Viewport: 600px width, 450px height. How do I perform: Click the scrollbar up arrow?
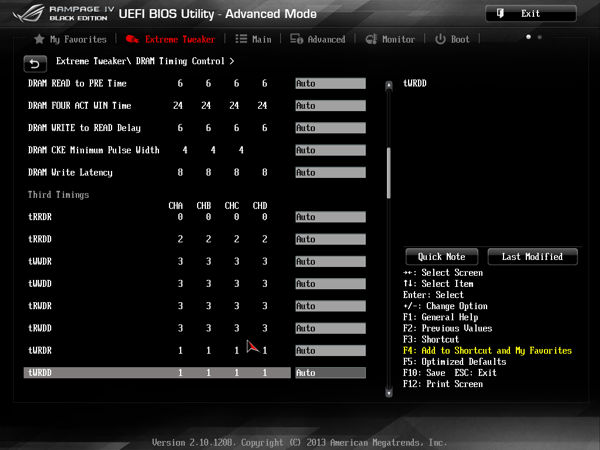[389, 85]
